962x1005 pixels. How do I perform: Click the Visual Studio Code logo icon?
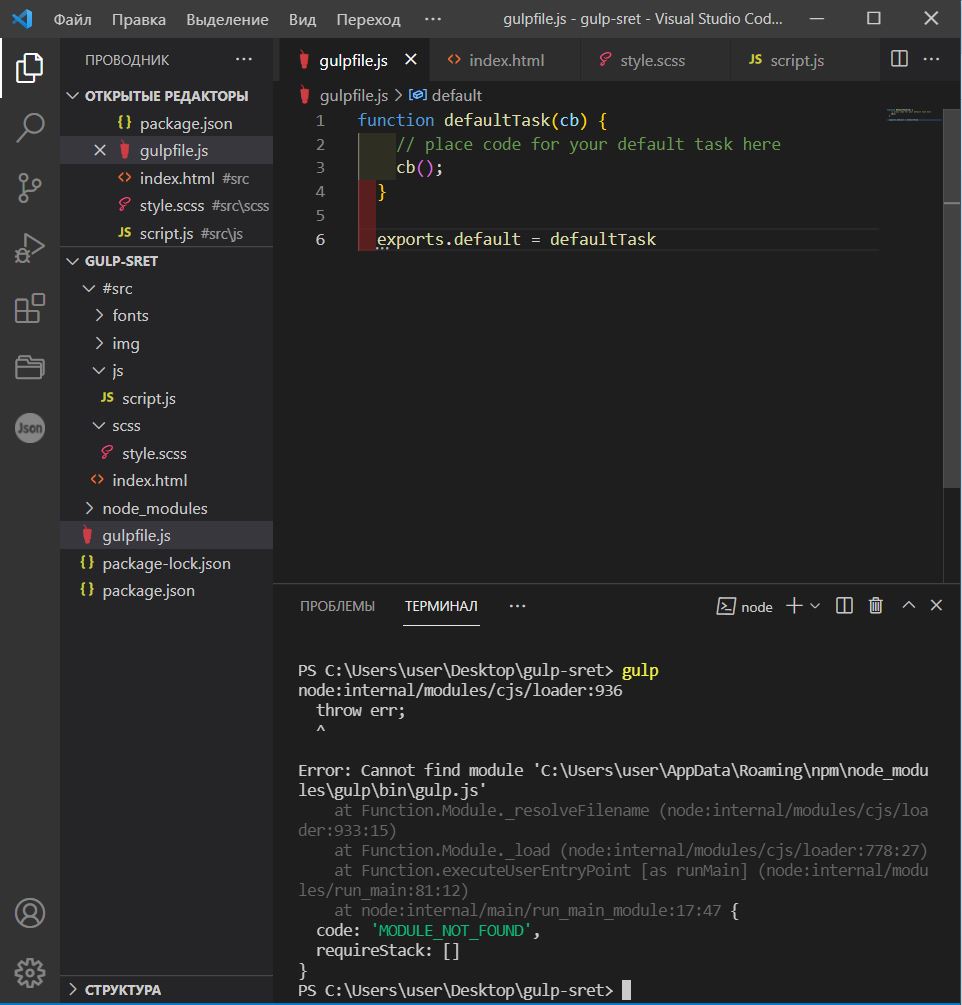[x=22, y=19]
